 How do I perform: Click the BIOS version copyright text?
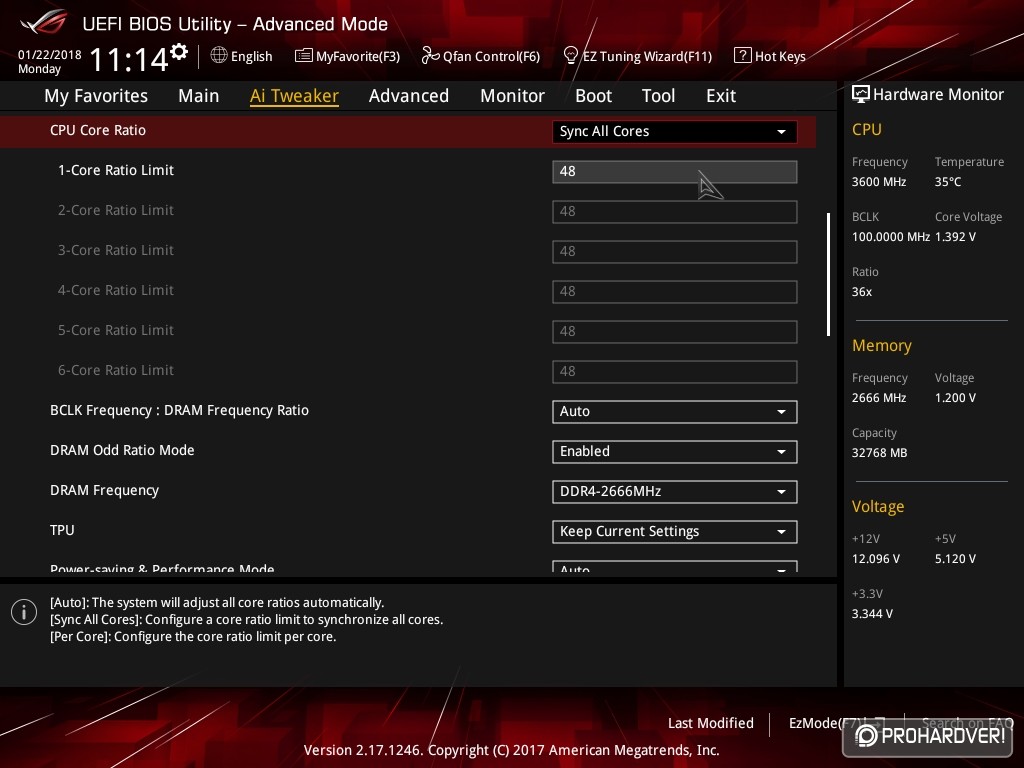511,750
